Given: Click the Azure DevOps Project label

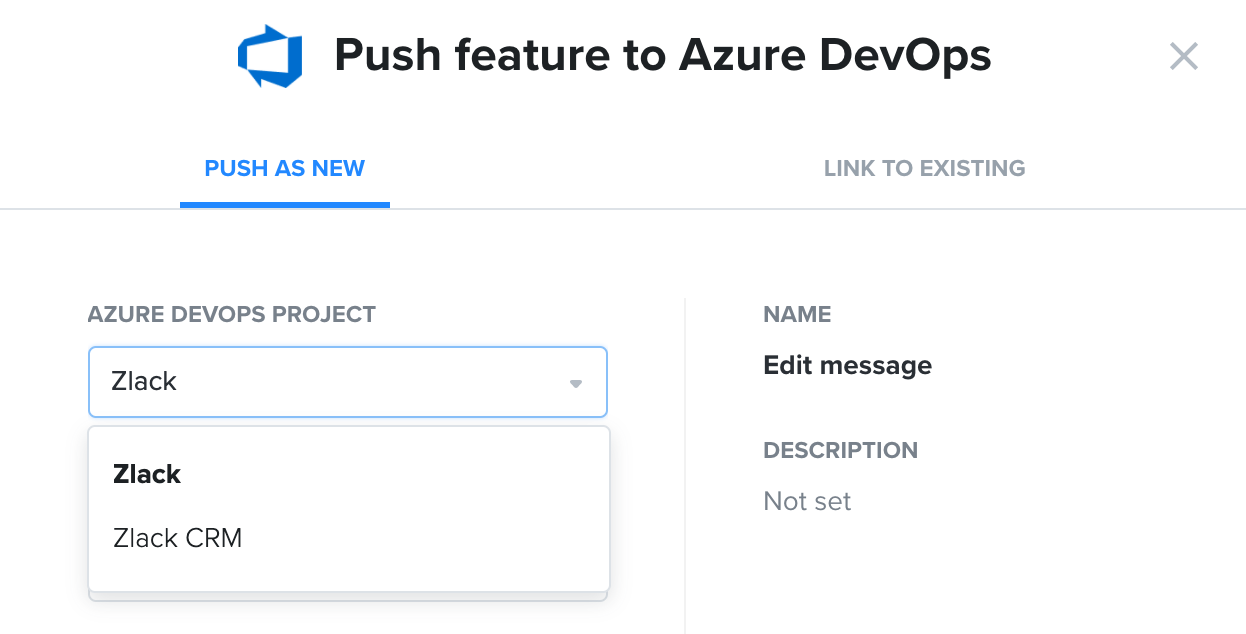Looking at the screenshot, I should (231, 314).
